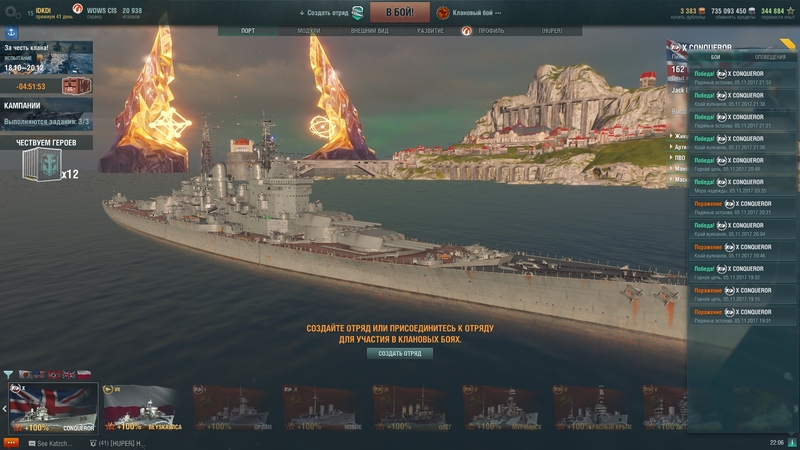Click the blue anchor port icon
The image size is (800, 450).
click(x=11, y=32)
